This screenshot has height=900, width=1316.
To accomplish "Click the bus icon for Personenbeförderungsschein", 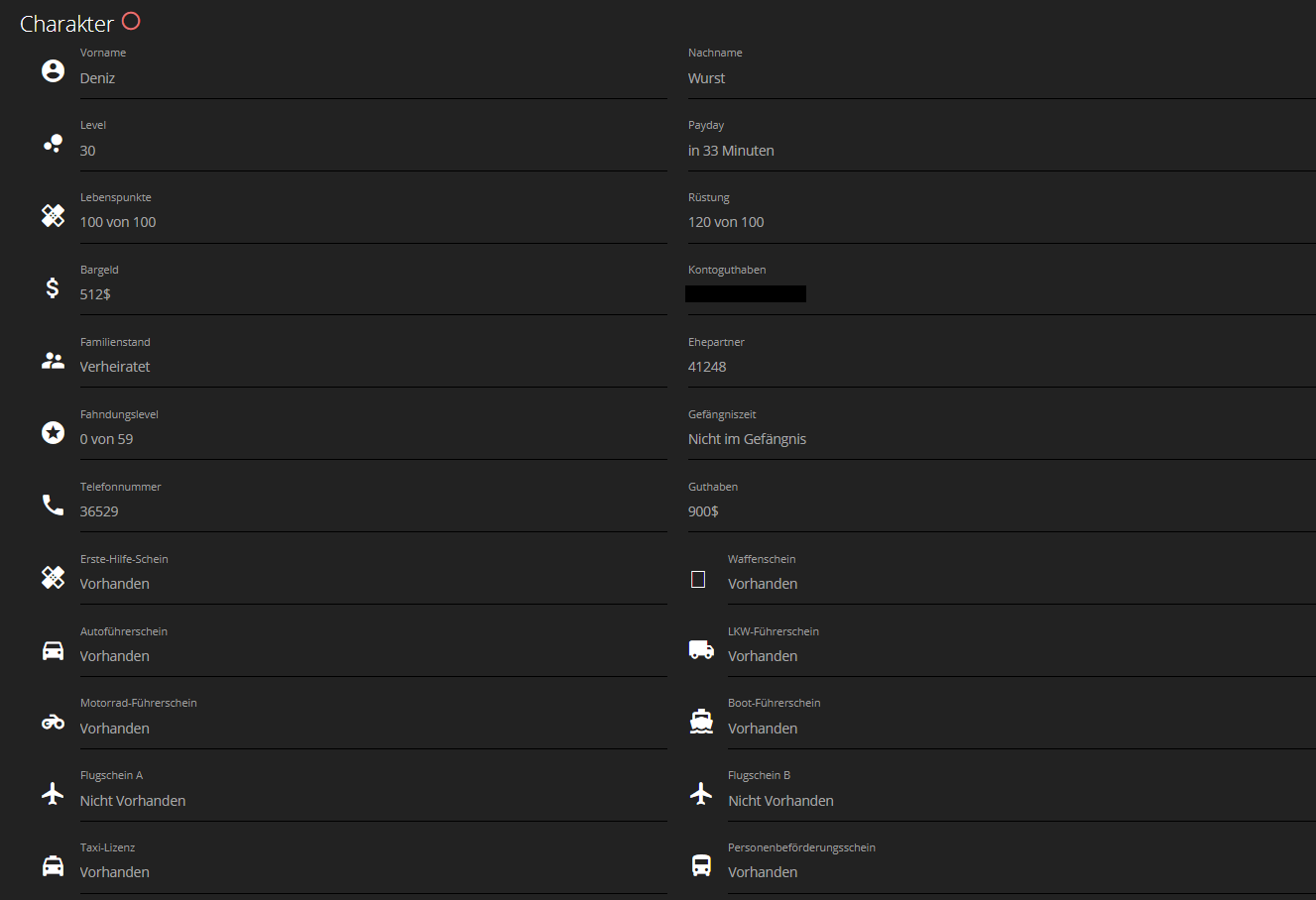I will pos(701,865).
